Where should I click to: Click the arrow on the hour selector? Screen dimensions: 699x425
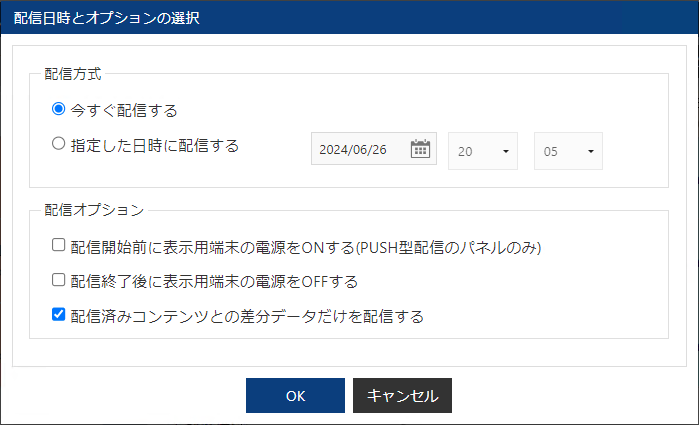click(505, 151)
